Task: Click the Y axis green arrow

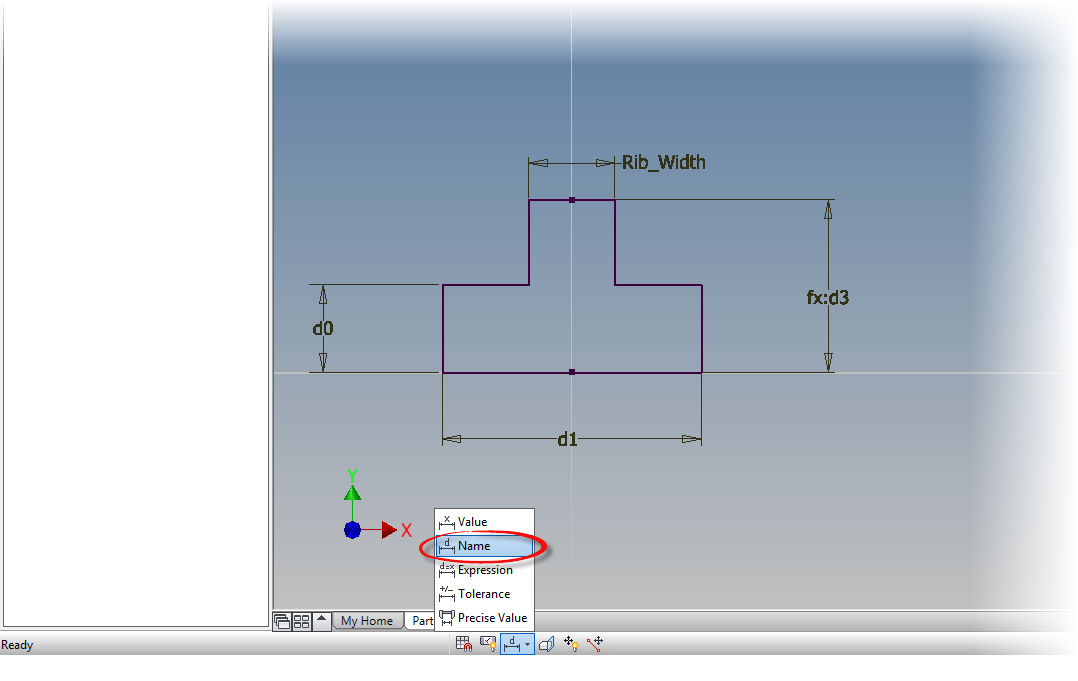Action: point(352,493)
